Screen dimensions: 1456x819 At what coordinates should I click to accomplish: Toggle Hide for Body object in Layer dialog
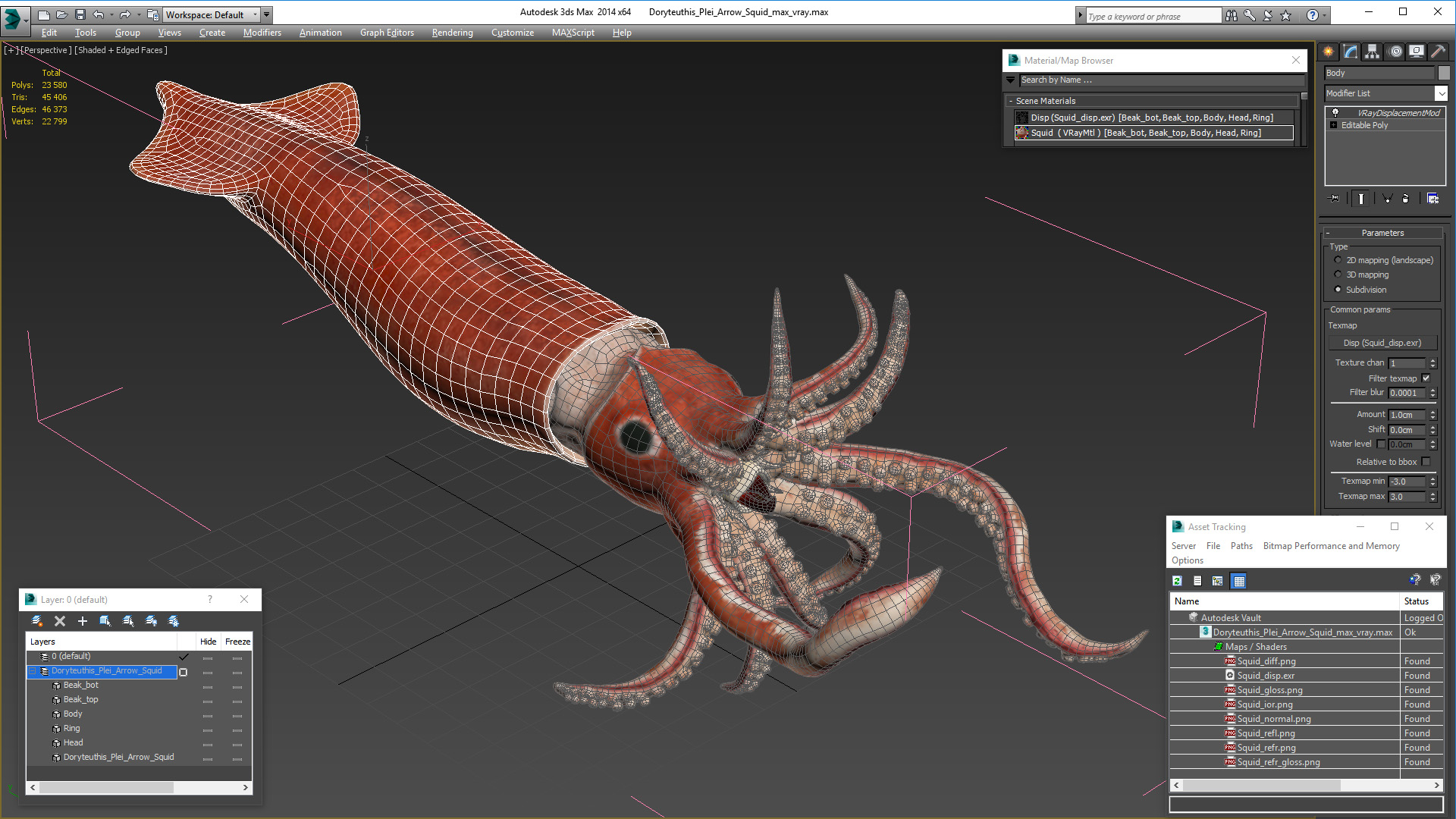[x=208, y=716]
